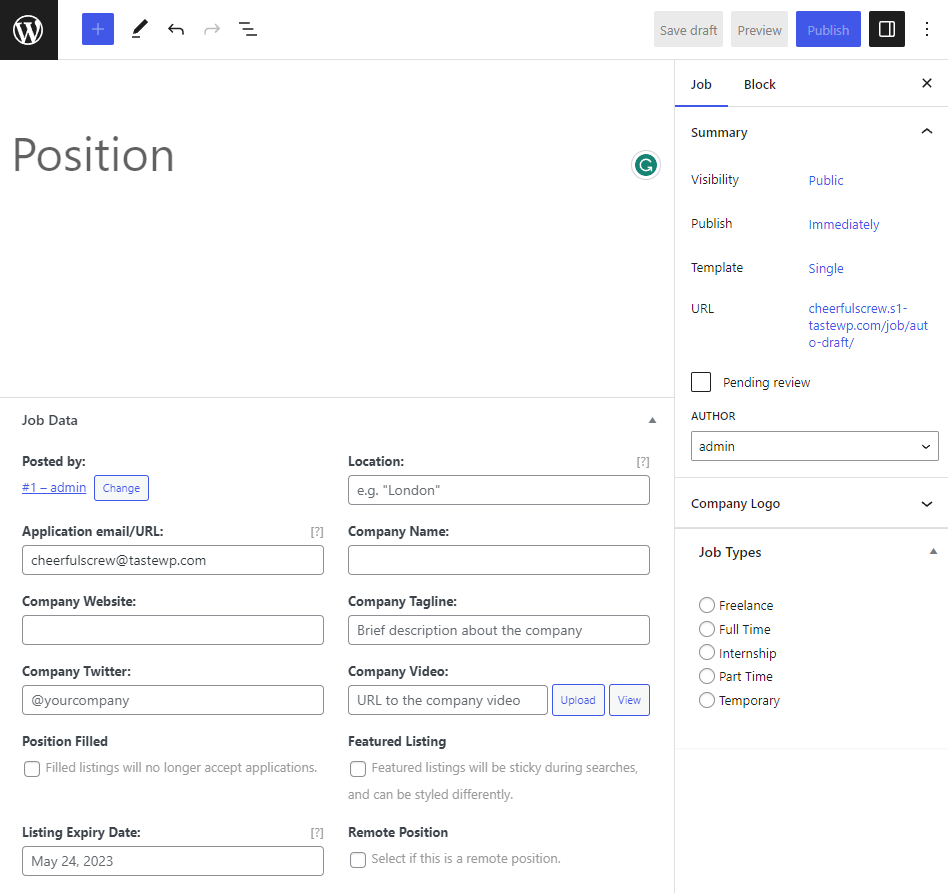This screenshot has width=948, height=893.
Task: Click the Change posted-by button
Action: [x=121, y=488]
